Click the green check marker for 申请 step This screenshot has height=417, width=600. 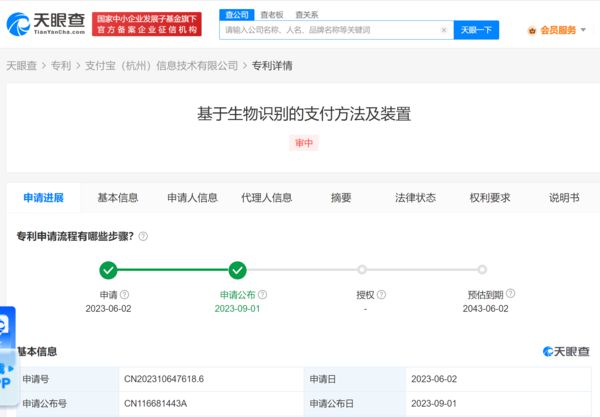[108, 270]
